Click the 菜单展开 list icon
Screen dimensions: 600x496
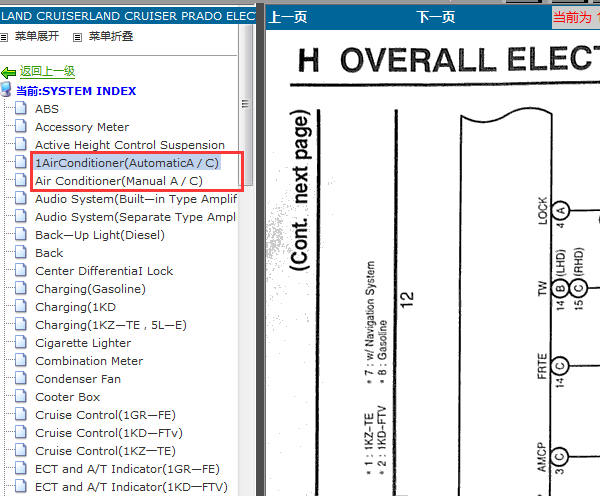click(x=4, y=38)
